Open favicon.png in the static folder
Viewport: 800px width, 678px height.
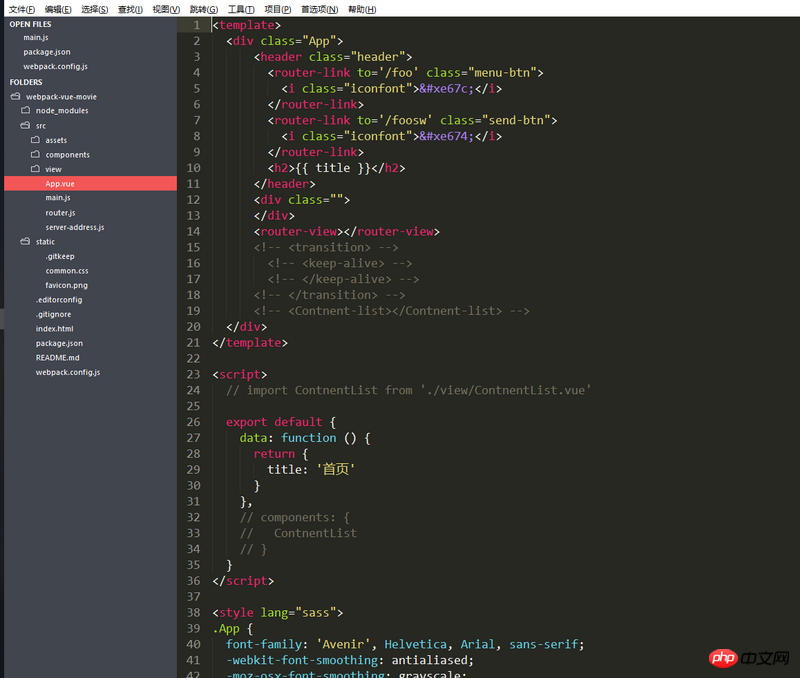point(66,285)
